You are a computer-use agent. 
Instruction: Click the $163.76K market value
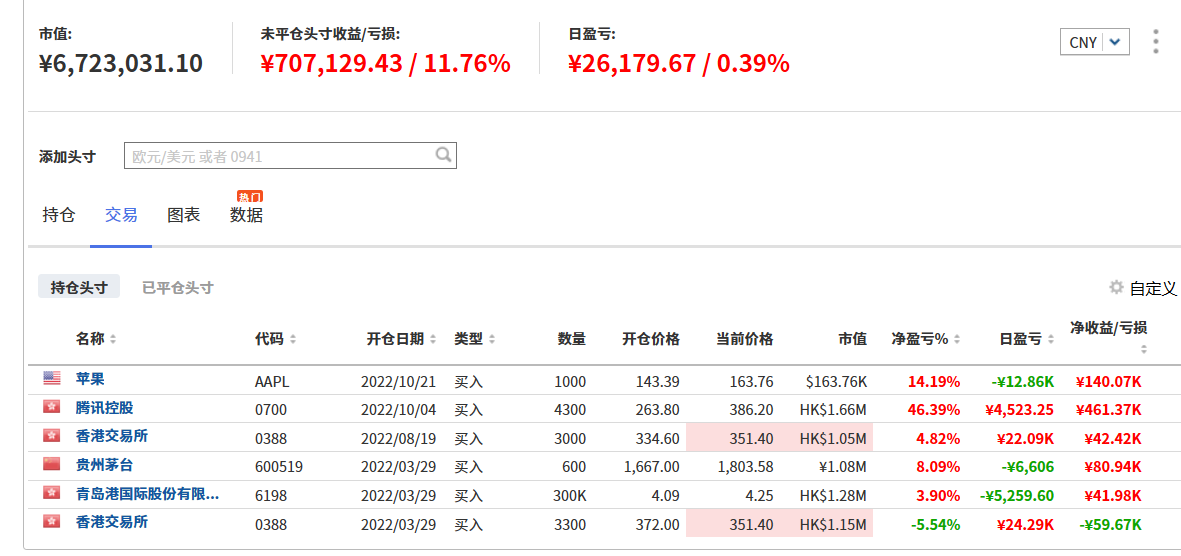[837, 382]
